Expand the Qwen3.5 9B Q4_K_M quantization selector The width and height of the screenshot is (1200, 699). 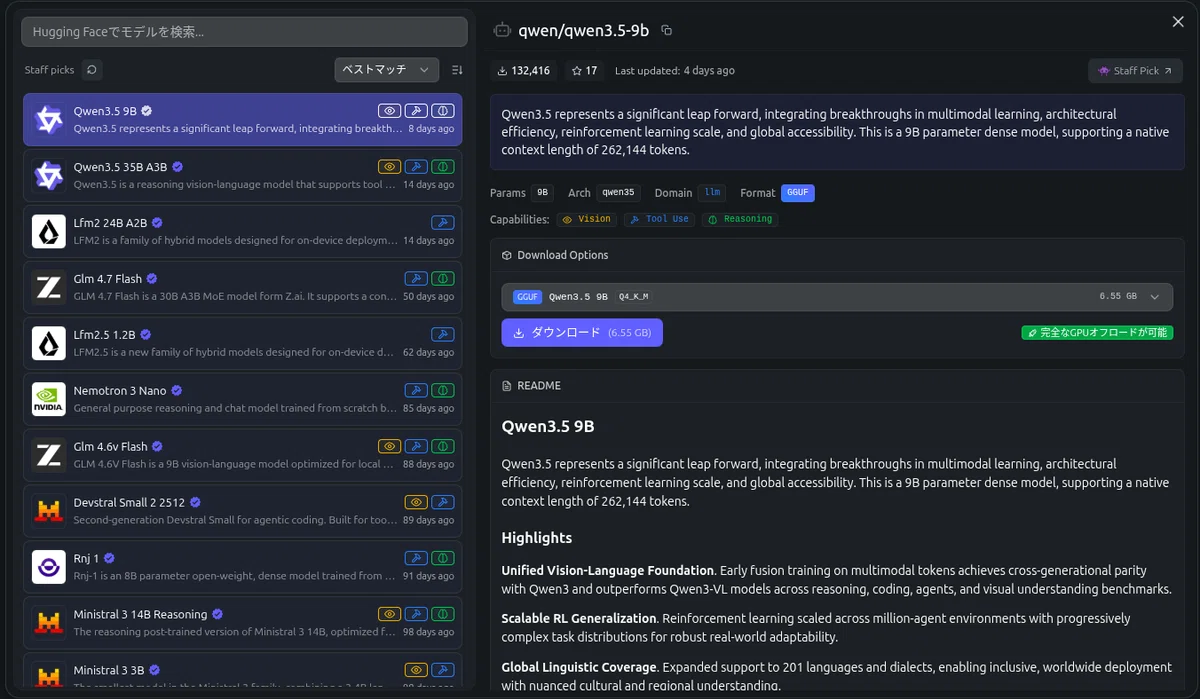tap(837, 297)
